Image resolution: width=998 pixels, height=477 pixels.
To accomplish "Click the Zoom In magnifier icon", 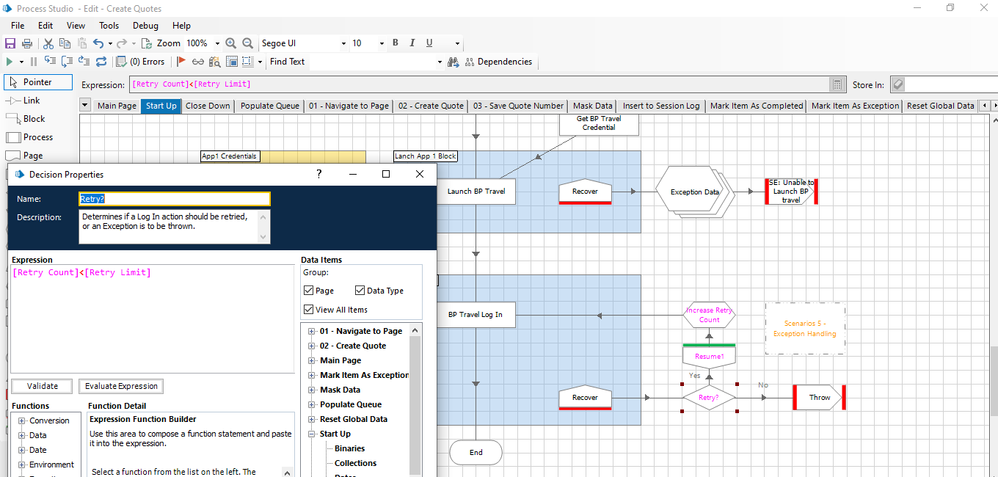I will pyautogui.click(x=230, y=44).
